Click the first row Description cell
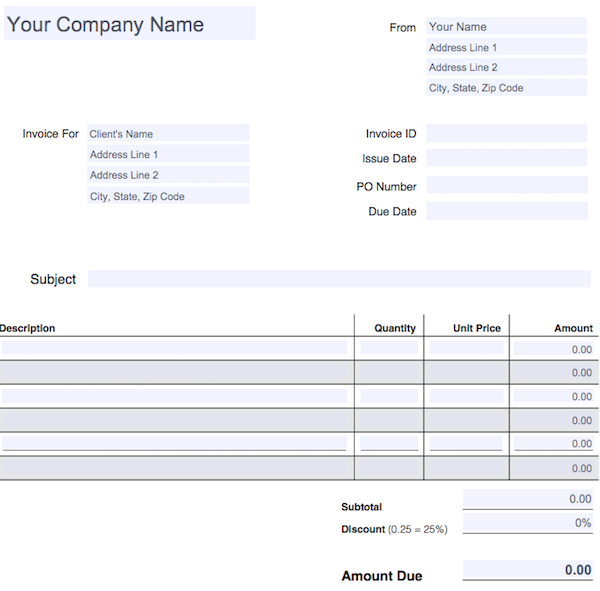This screenshot has height=591, width=600. click(x=175, y=348)
